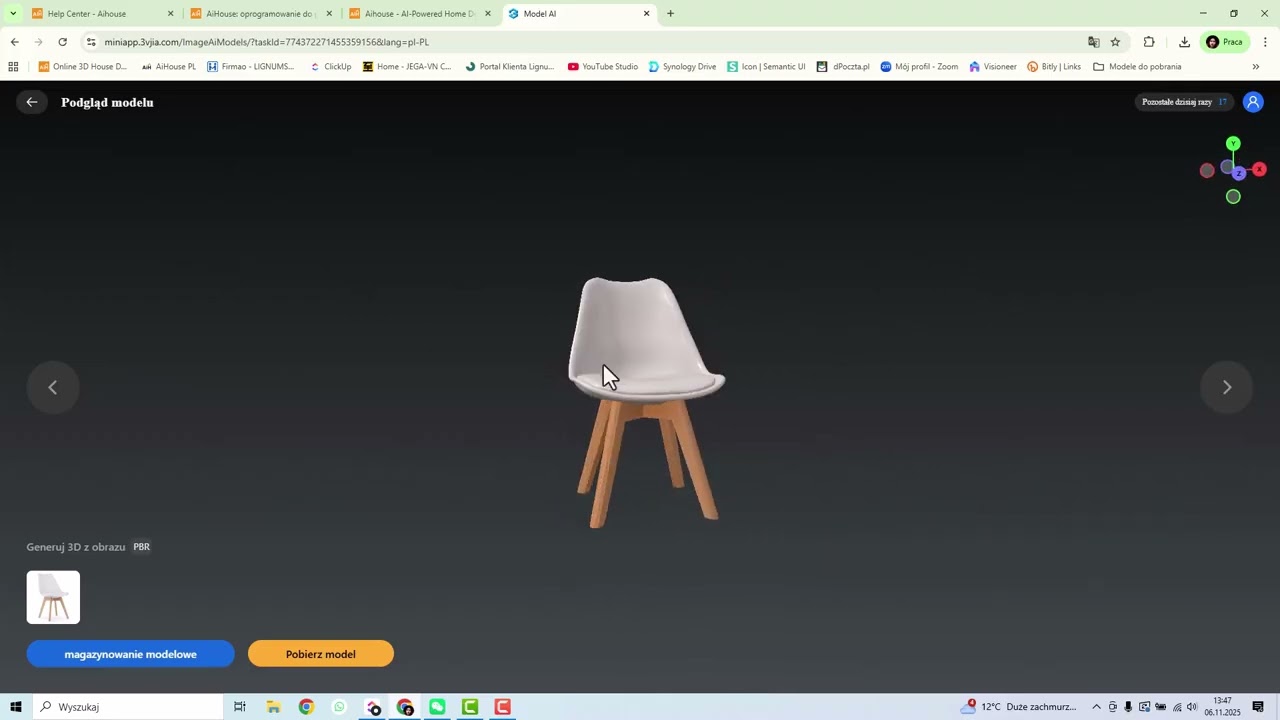Expand the Modele do pobrania bookmark folder
Screen dimensions: 1280x720
[x=1137, y=67]
